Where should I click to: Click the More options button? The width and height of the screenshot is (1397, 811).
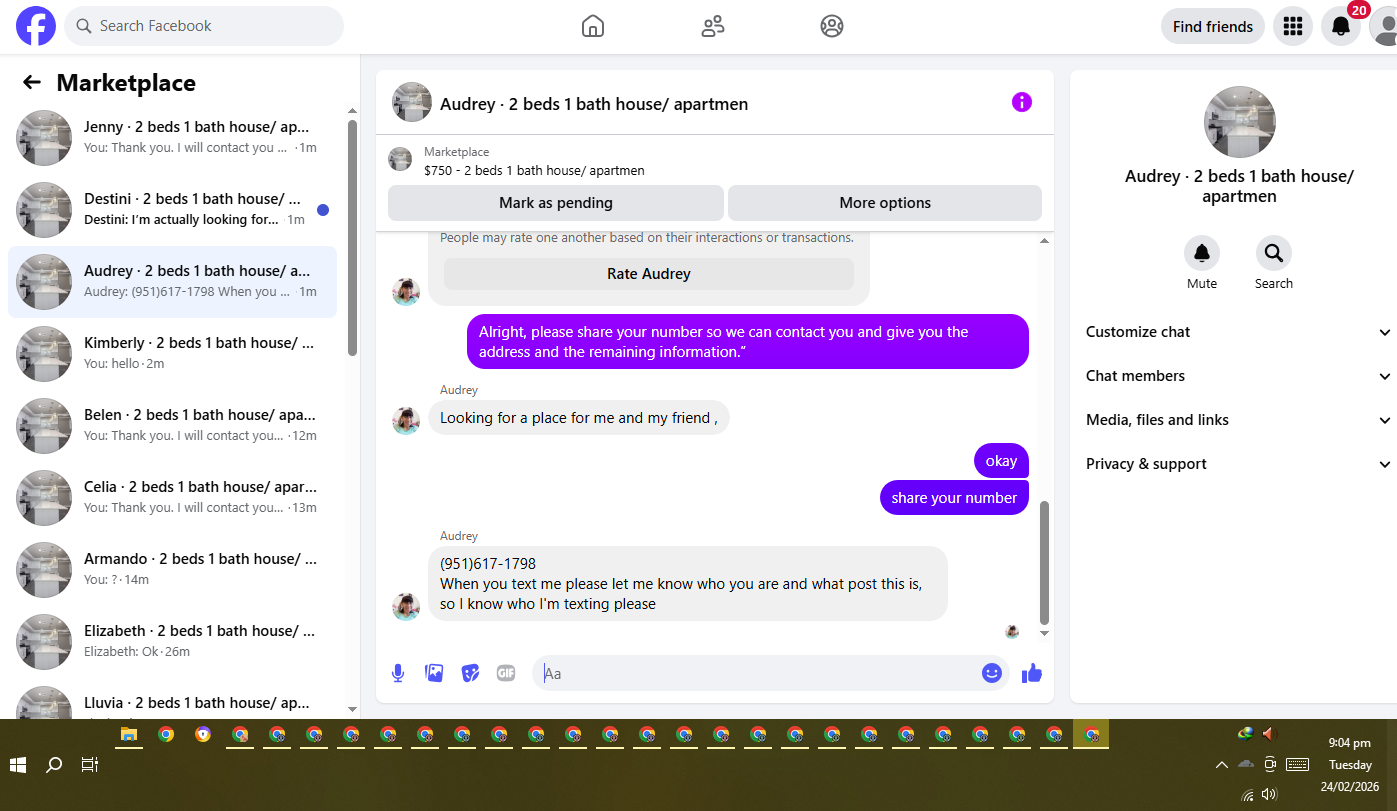point(885,202)
